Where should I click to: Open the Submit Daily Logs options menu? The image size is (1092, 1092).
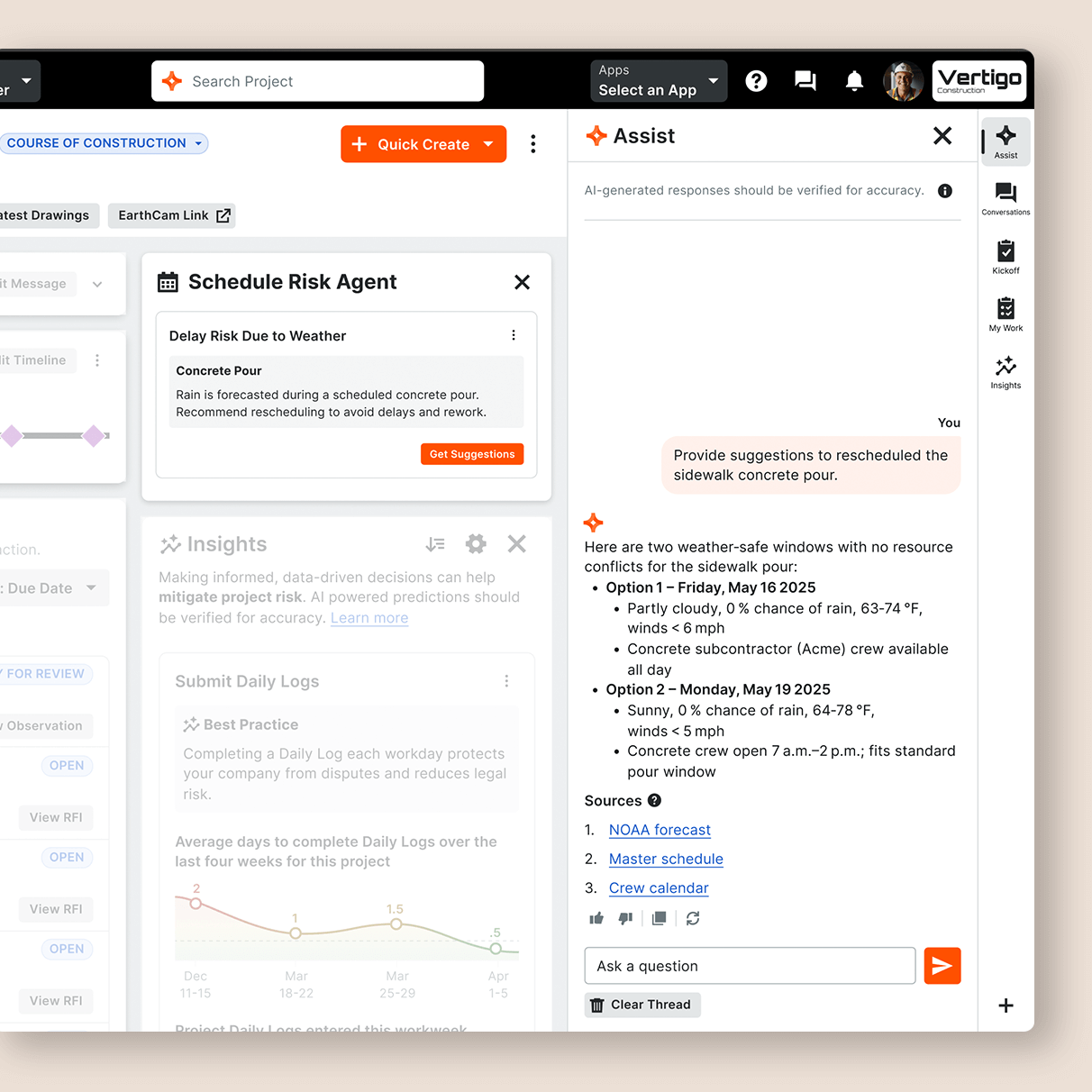pyautogui.click(x=506, y=681)
